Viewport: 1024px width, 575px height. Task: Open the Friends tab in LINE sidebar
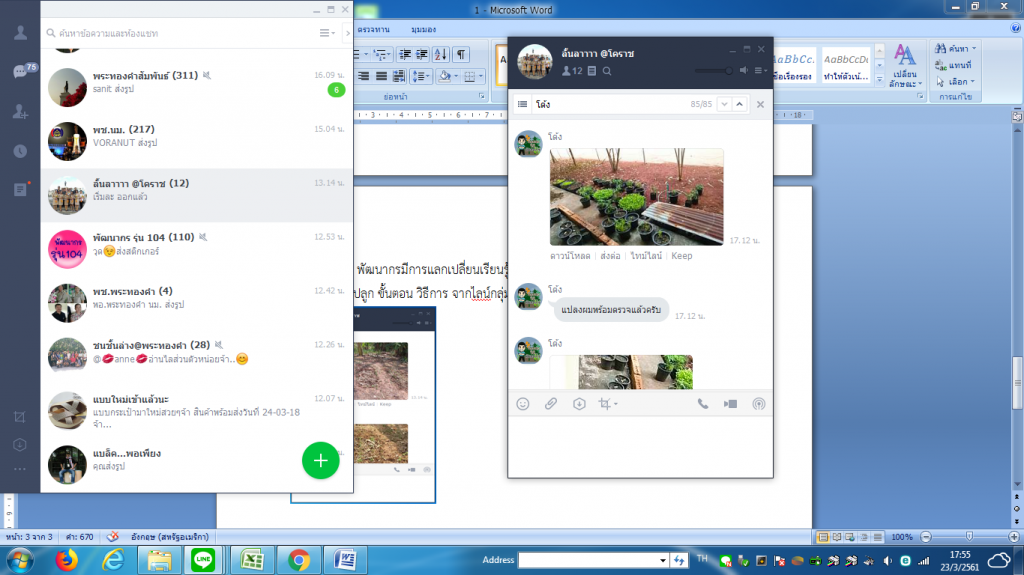(20, 32)
